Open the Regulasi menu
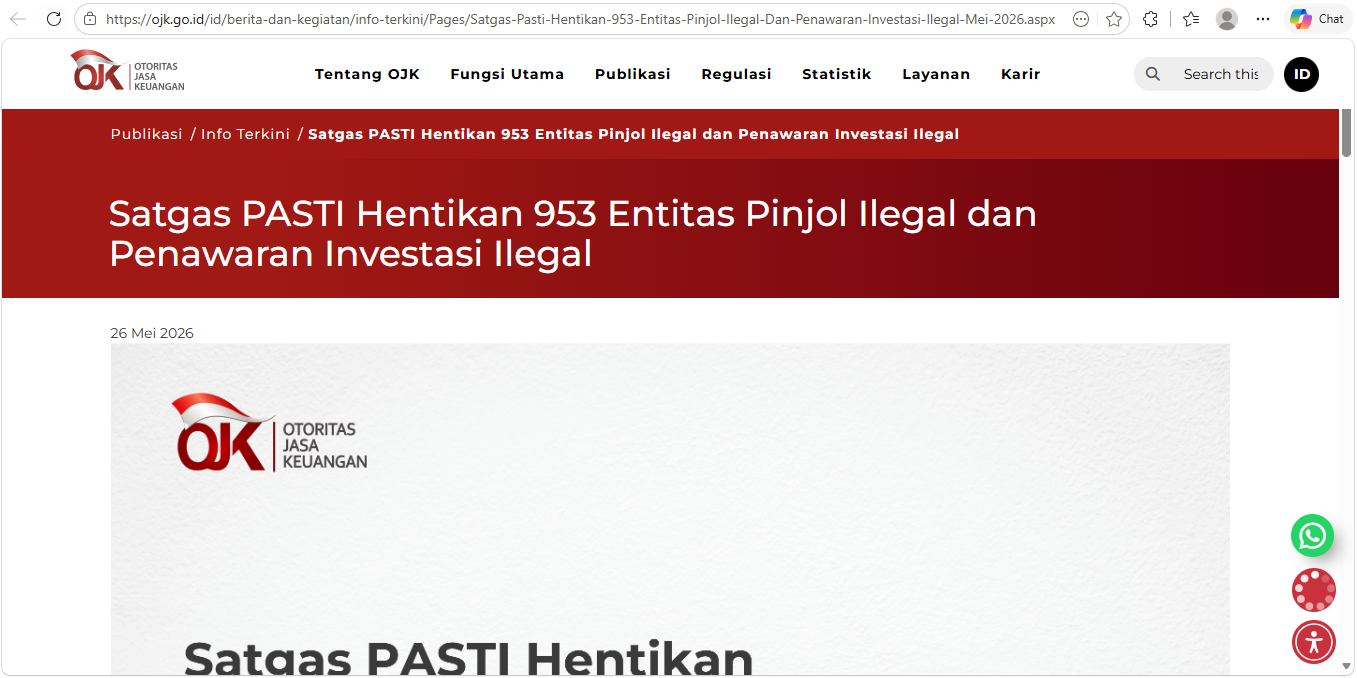 tap(737, 74)
